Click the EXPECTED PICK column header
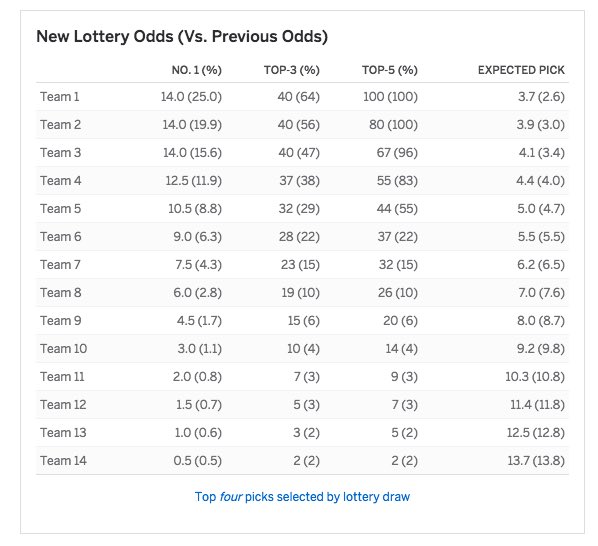Viewport: 598px width, 546px height. click(x=521, y=70)
